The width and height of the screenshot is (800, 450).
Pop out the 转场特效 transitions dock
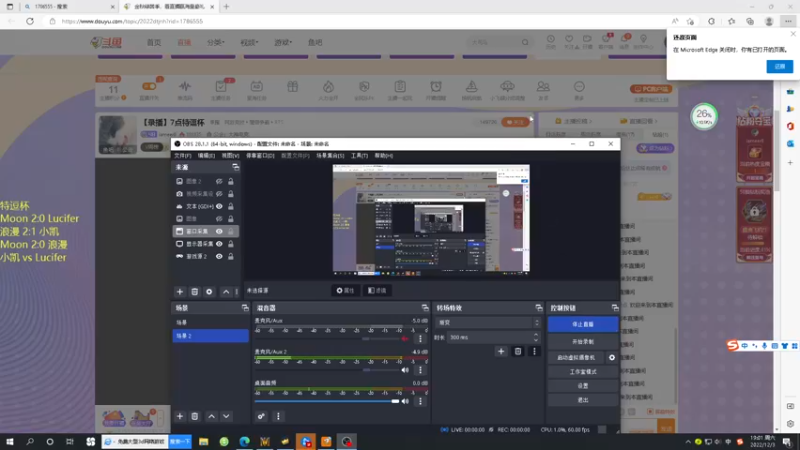(x=539, y=308)
